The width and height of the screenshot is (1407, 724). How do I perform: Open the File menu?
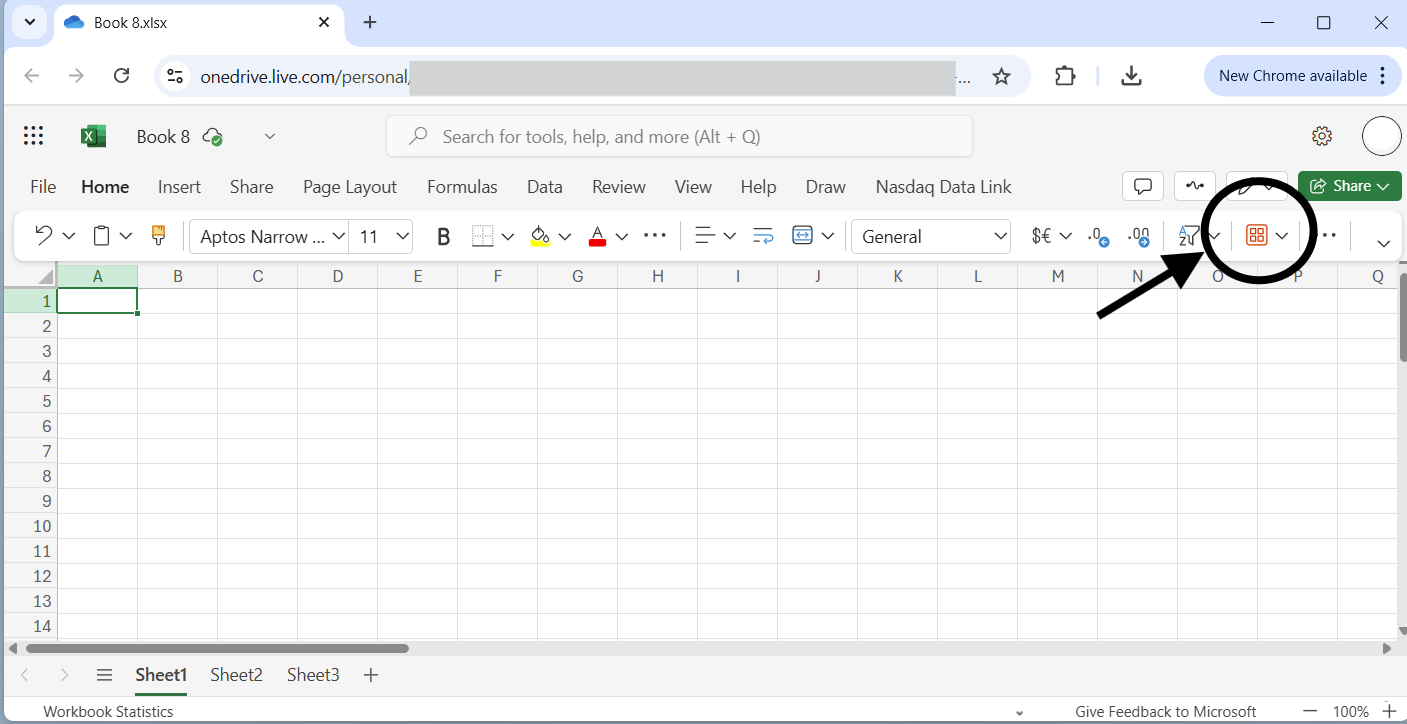[x=43, y=187]
